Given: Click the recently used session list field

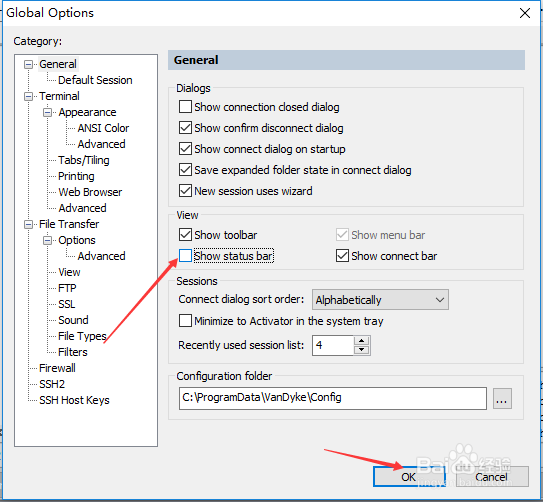Looking at the screenshot, I should click(332, 345).
